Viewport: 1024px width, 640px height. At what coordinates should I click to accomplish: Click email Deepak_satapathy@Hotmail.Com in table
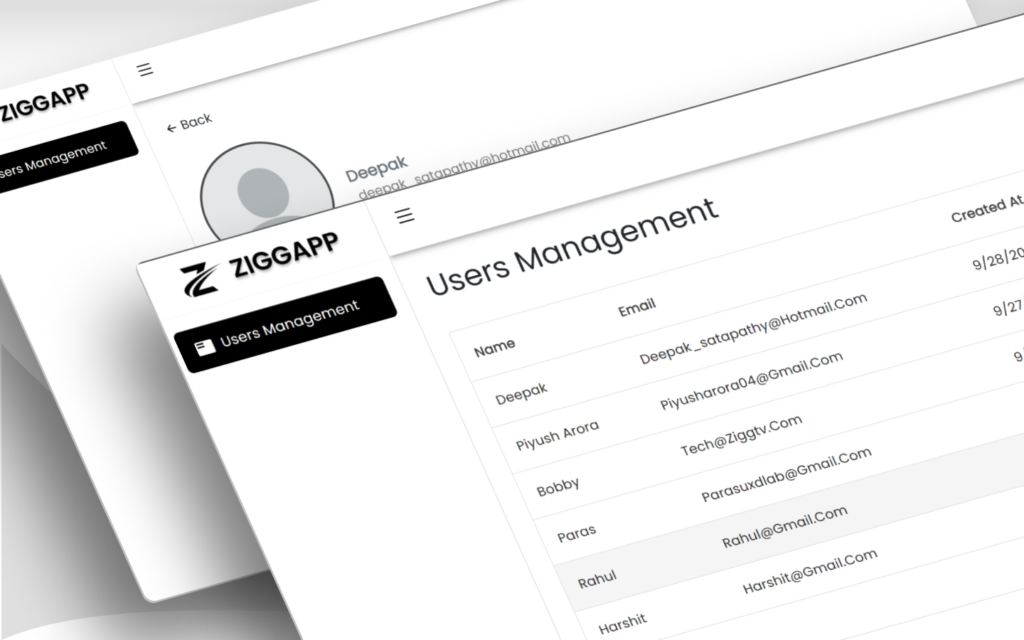pyautogui.click(x=753, y=328)
